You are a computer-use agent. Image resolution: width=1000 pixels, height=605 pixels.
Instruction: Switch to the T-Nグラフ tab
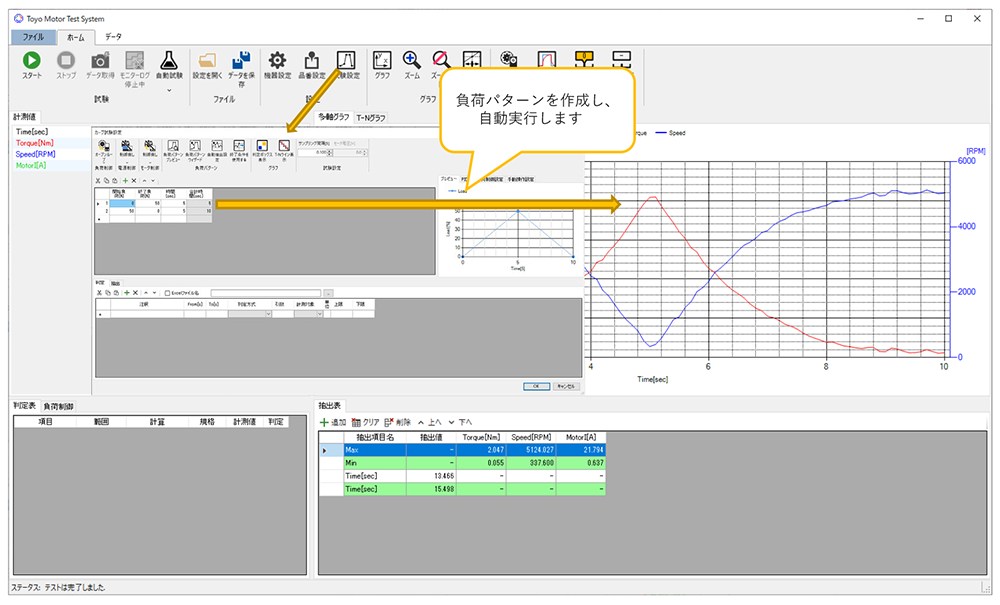371,117
